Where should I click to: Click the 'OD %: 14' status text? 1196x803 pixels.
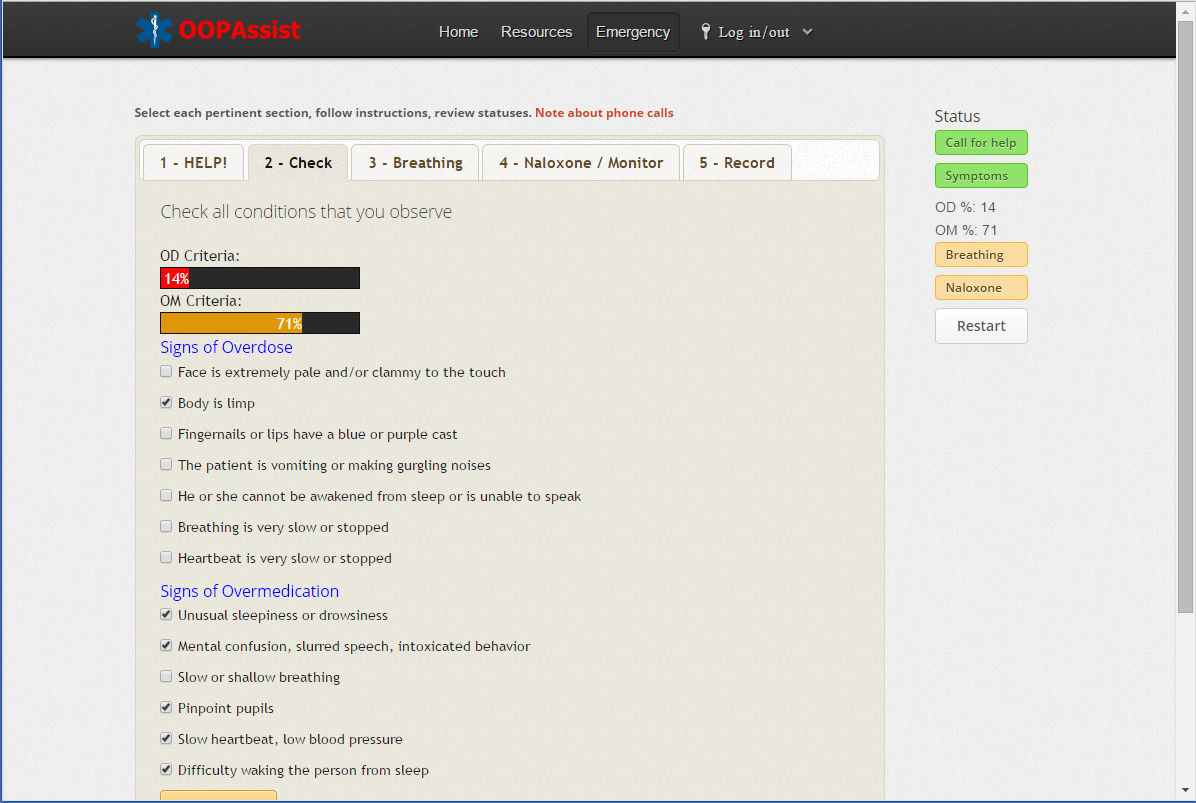(965, 207)
